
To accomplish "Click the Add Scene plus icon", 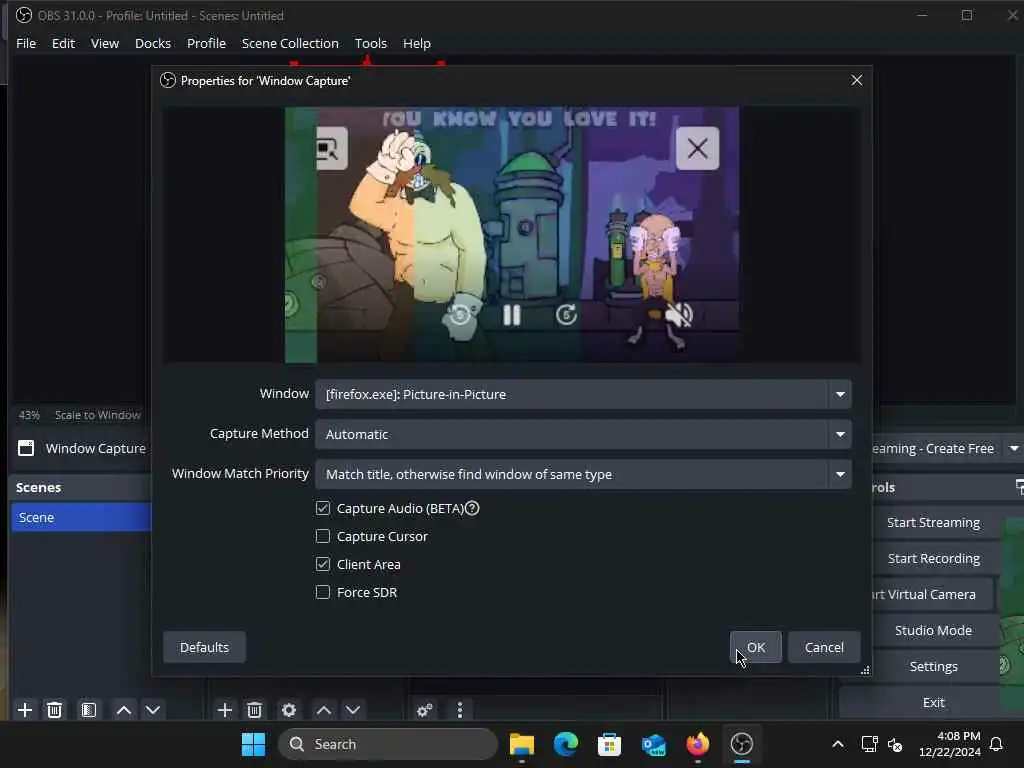I will (x=25, y=710).
